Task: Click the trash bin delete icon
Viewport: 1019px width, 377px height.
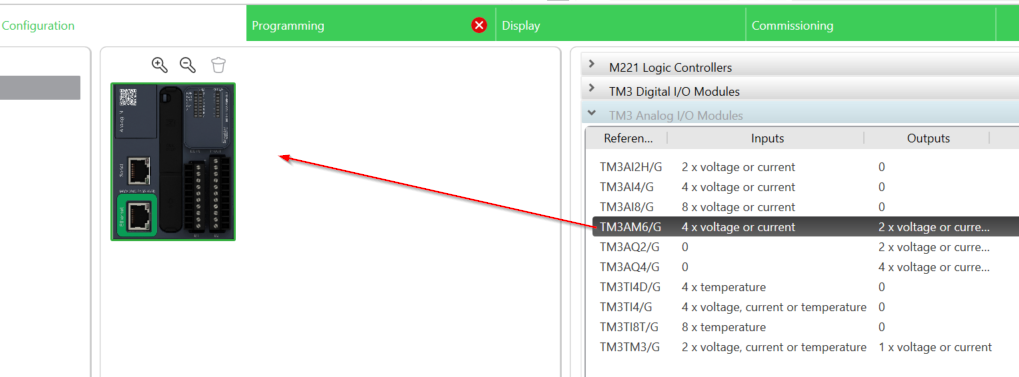Action: tap(218, 64)
